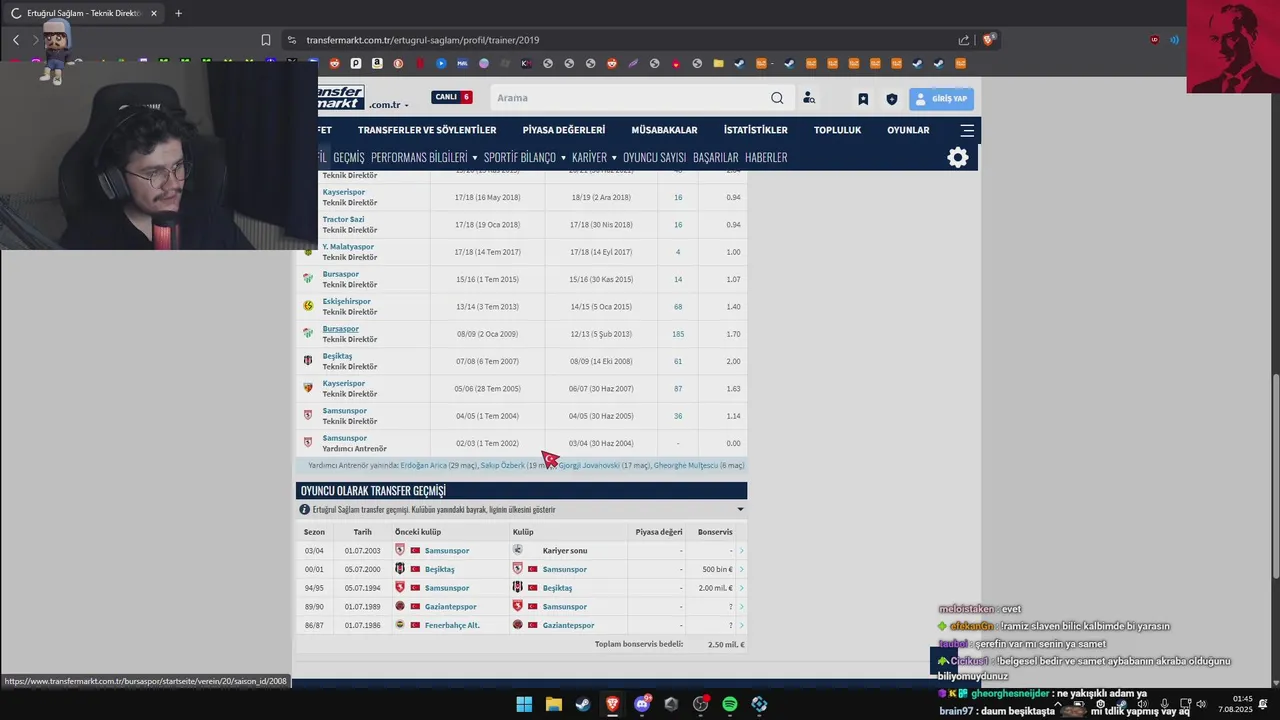The width and height of the screenshot is (1280, 720).
Task: Click Beşiktaş crest in trainer history row
Action: tap(308, 360)
